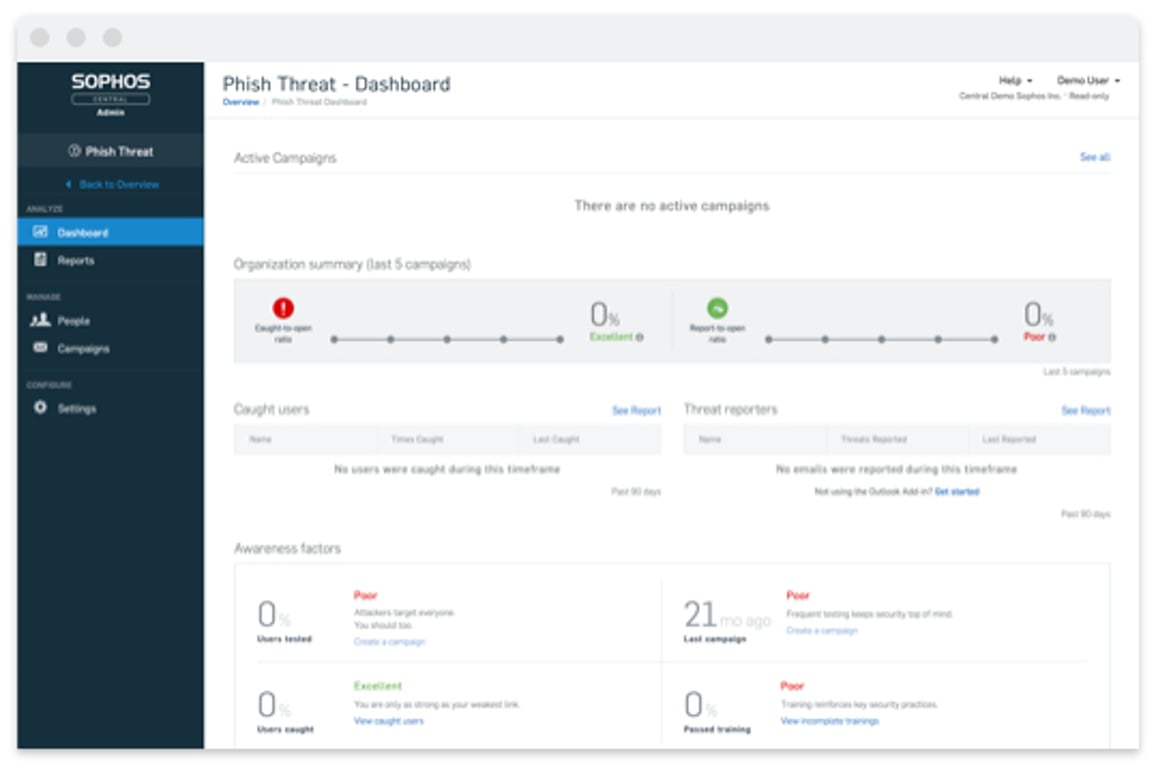Image resolution: width=1156 pixels, height=768 pixels.
Task: Click See all for Active Campaigns
Action: tap(1095, 157)
